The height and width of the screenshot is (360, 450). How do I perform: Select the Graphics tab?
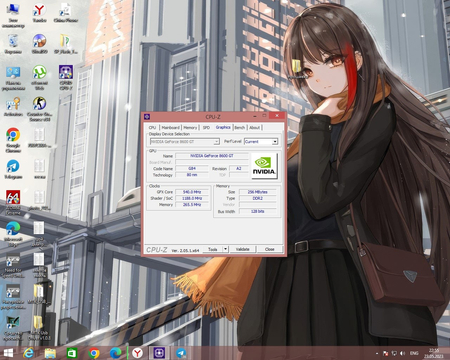[x=223, y=127]
